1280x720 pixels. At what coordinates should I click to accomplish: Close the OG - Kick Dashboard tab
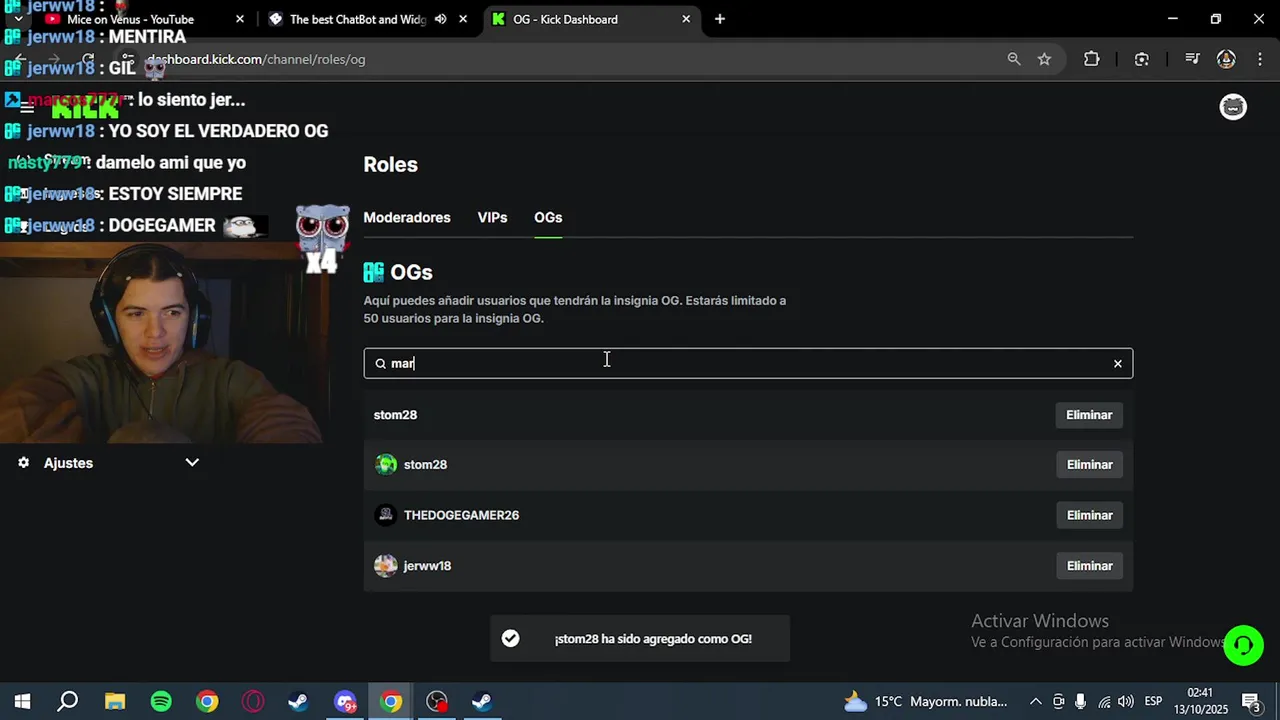coord(686,19)
